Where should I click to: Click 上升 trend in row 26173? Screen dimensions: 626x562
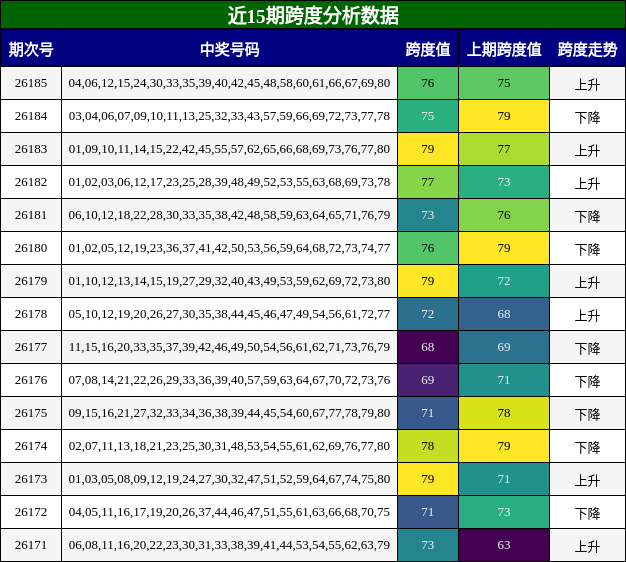[587, 481]
